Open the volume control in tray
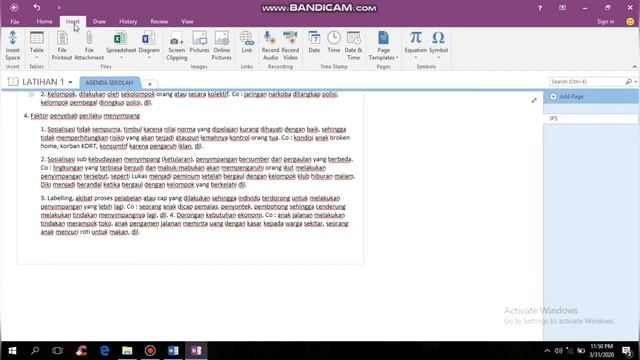 [x=558, y=351]
